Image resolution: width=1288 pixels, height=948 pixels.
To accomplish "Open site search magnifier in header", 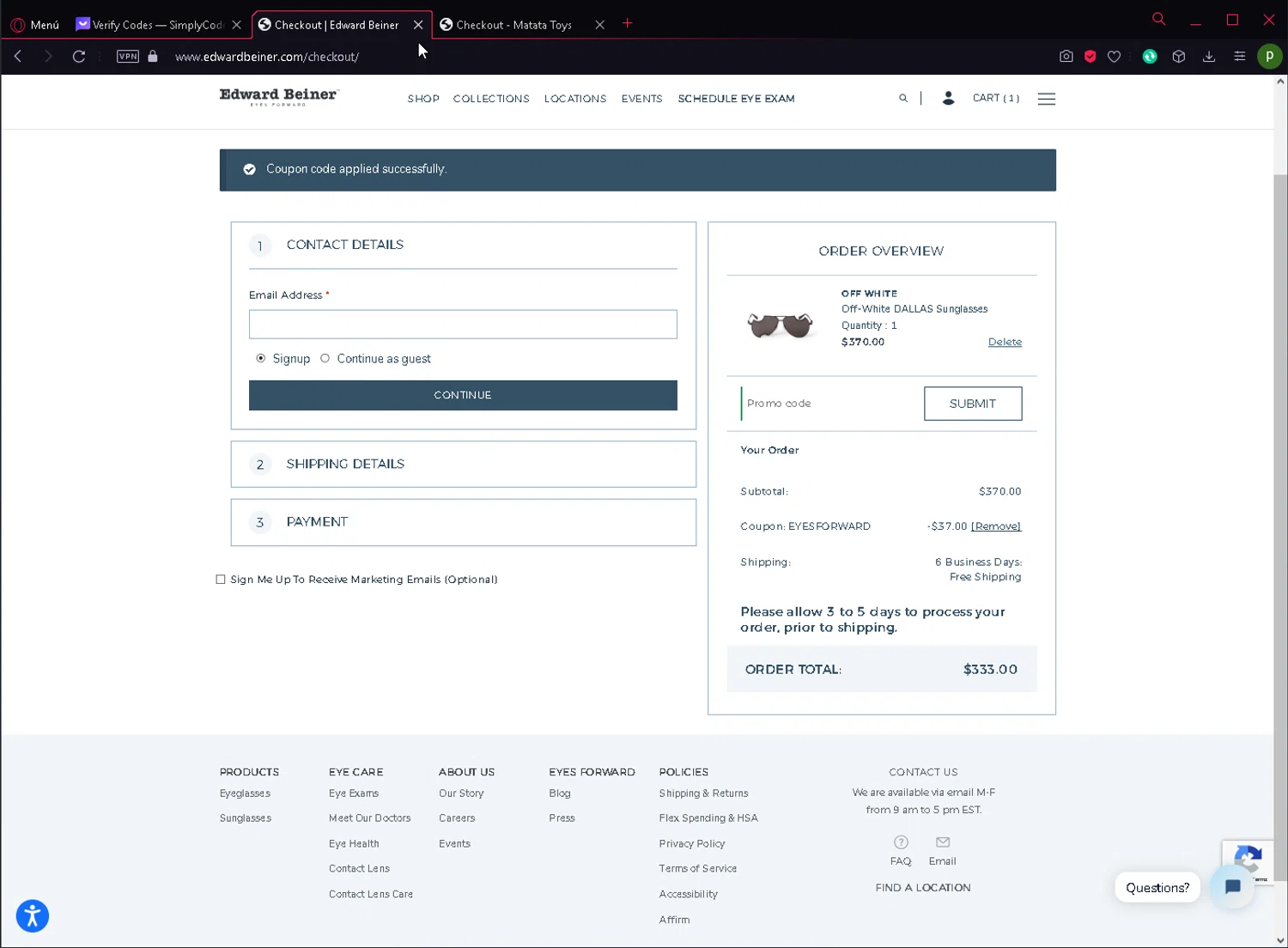I will coord(903,99).
